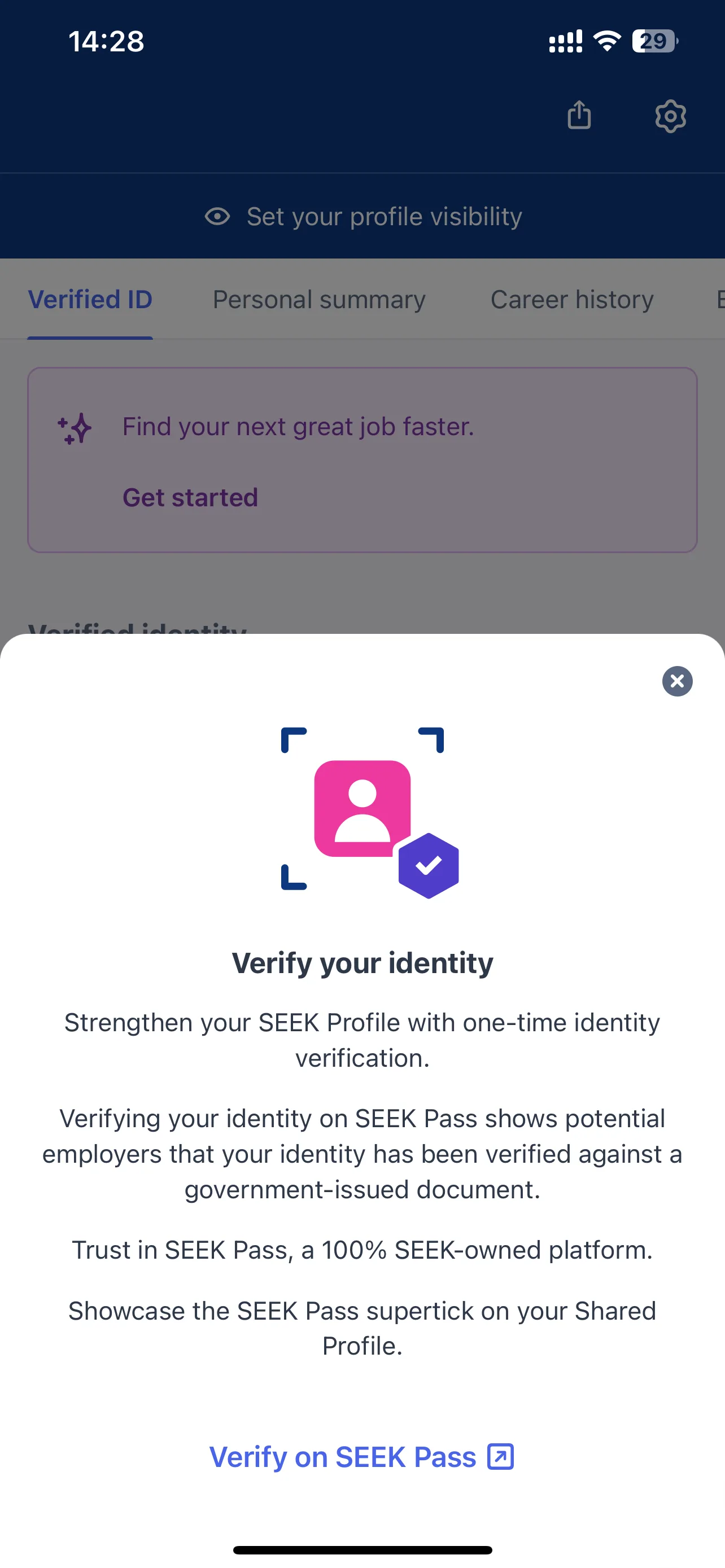Image resolution: width=725 pixels, height=1568 pixels.
Task: Tap the sparkle stars icon
Action: click(75, 428)
